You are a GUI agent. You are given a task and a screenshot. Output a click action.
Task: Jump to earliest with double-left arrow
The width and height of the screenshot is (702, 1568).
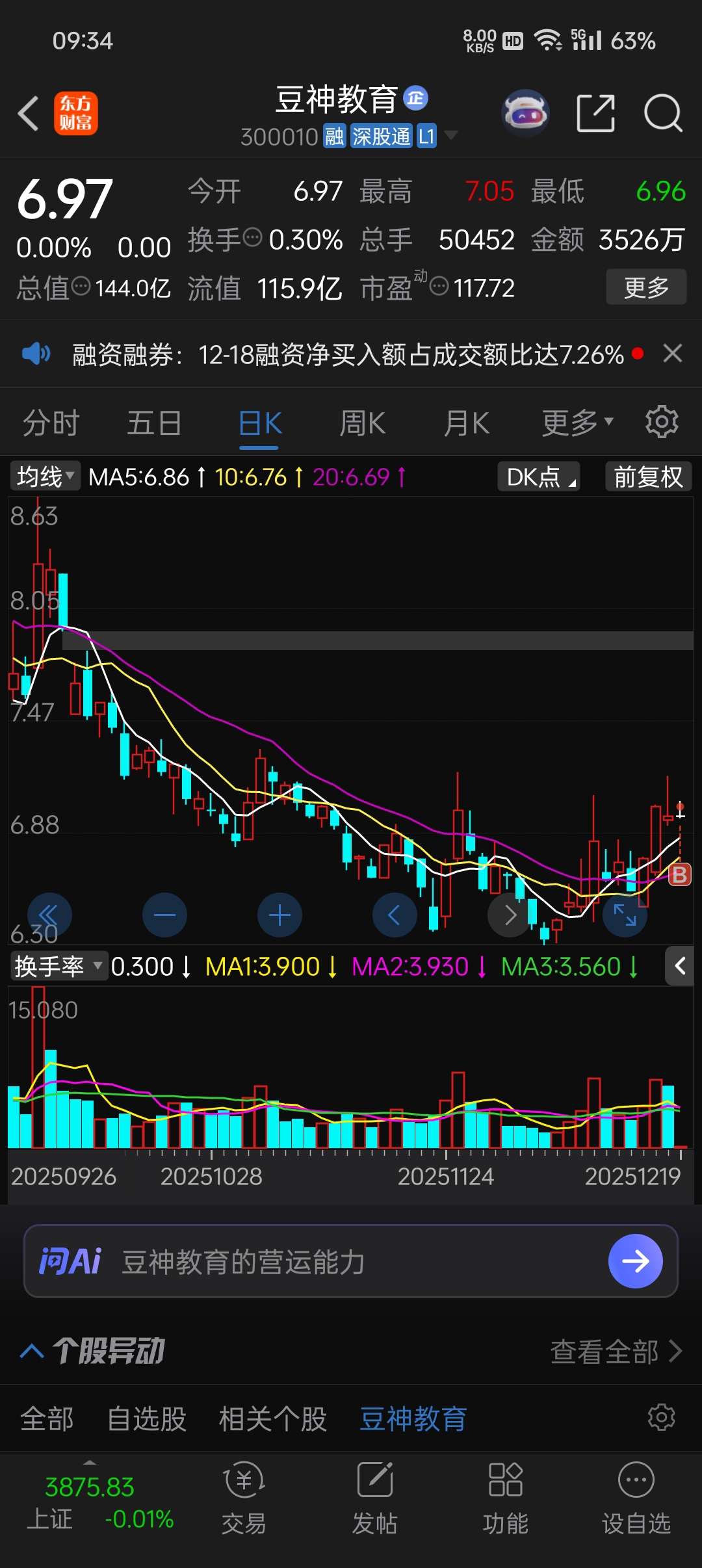pyautogui.click(x=49, y=915)
